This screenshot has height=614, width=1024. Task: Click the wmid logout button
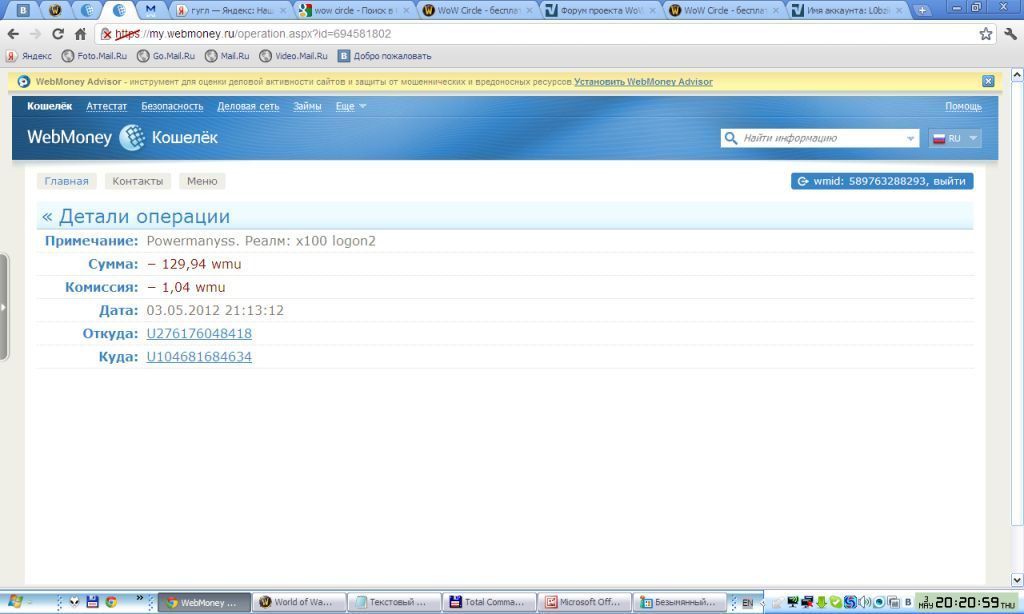[x=881, y=181]
